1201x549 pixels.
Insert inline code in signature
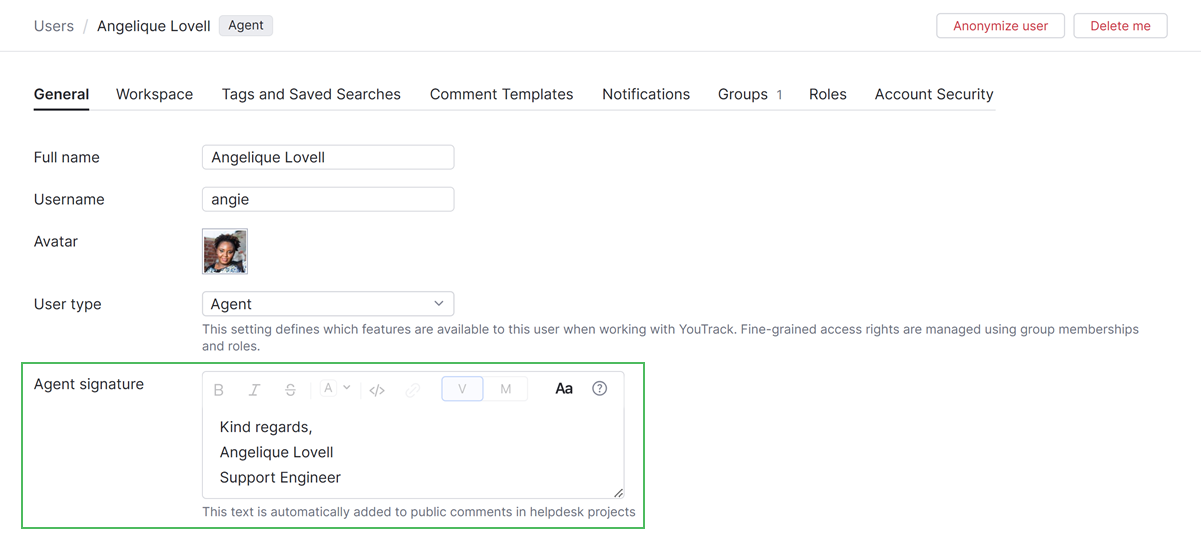tap(377, 390)
